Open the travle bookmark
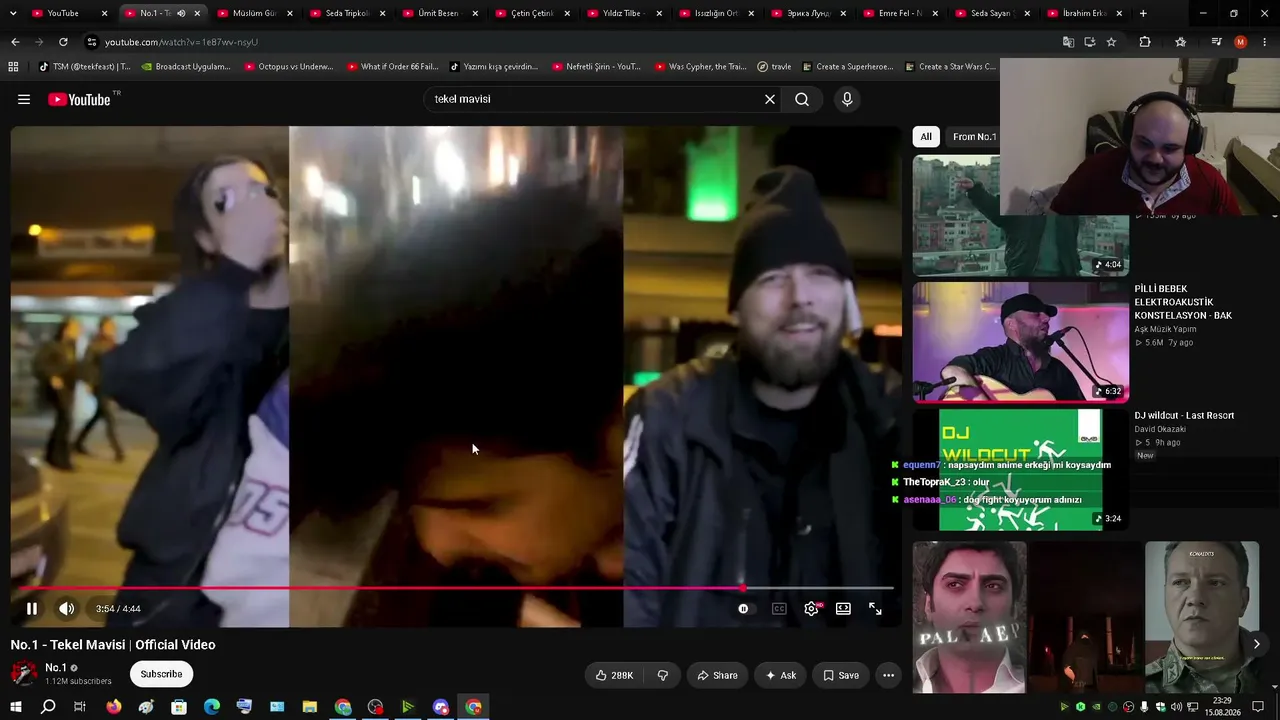The width and height of the screenshot is (1280, 720). pos(774,67)
